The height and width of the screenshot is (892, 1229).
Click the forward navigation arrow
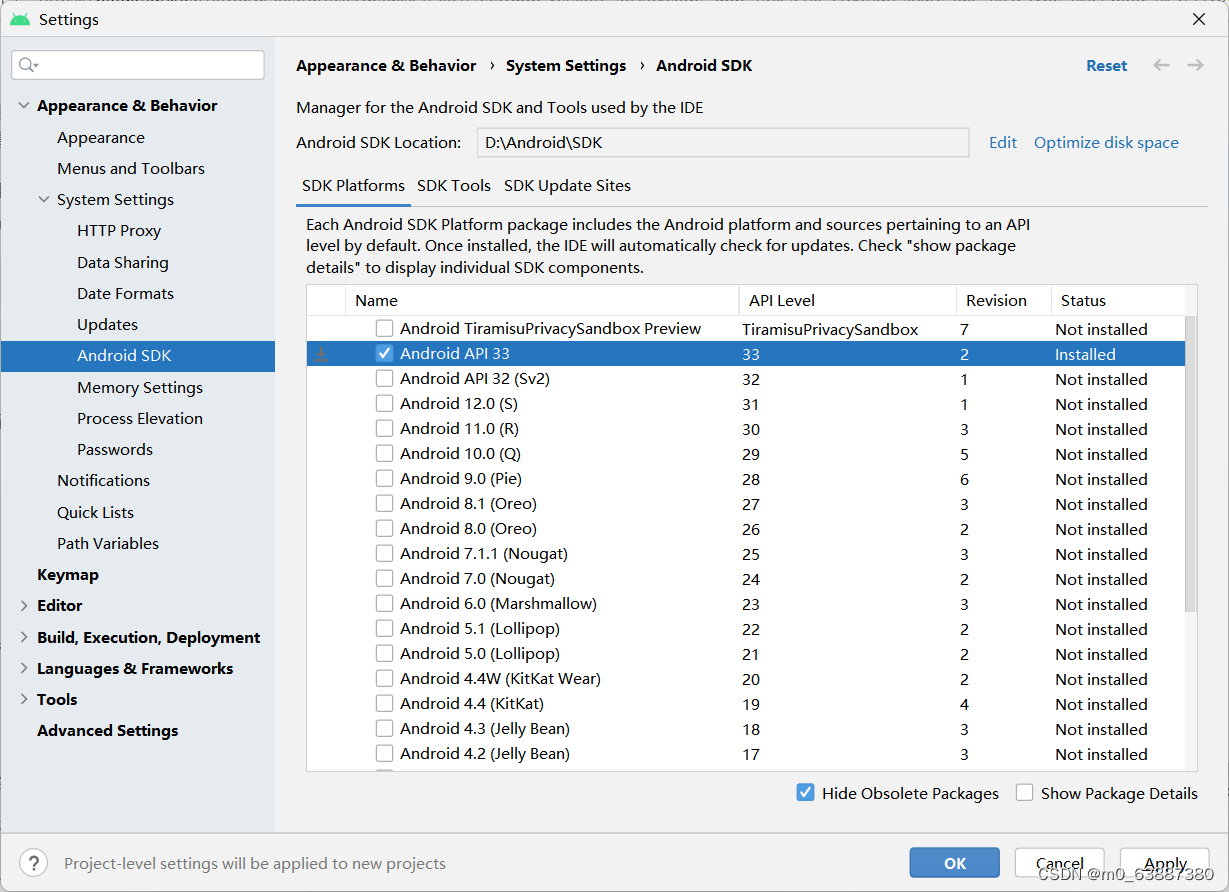click(1195, 65)
